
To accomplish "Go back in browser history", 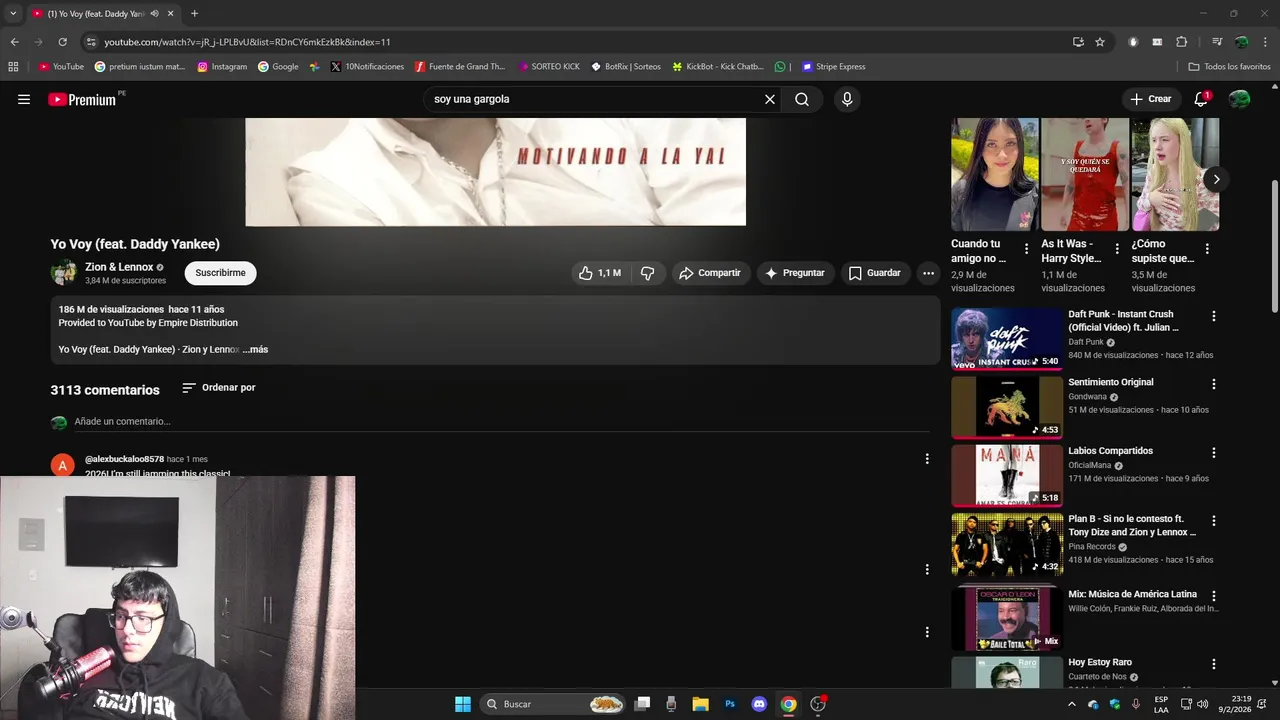I will click(14, 42).
